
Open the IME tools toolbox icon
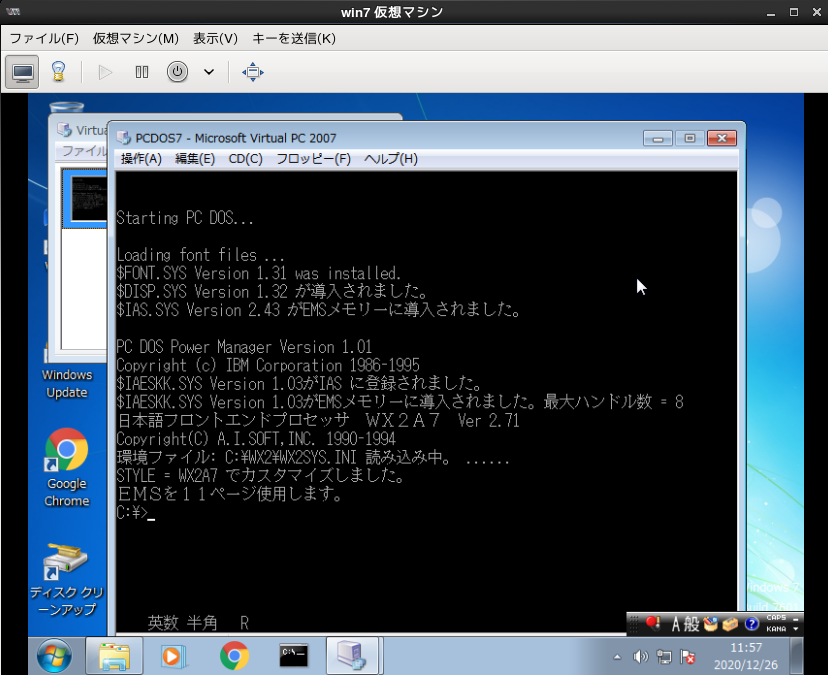click(x=730, y=625)
